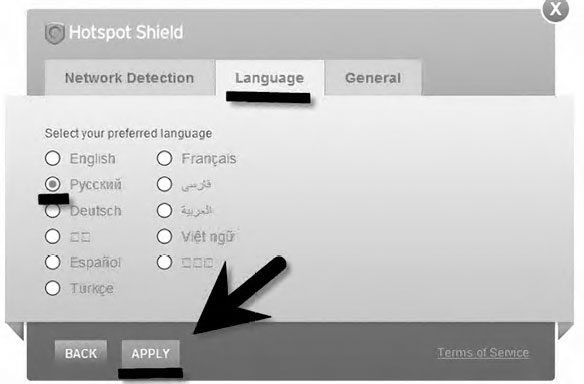Viewport: 584px width, 384px height.
Task: Click the Hotspot Shield title text
Action: tap(126, 33)
